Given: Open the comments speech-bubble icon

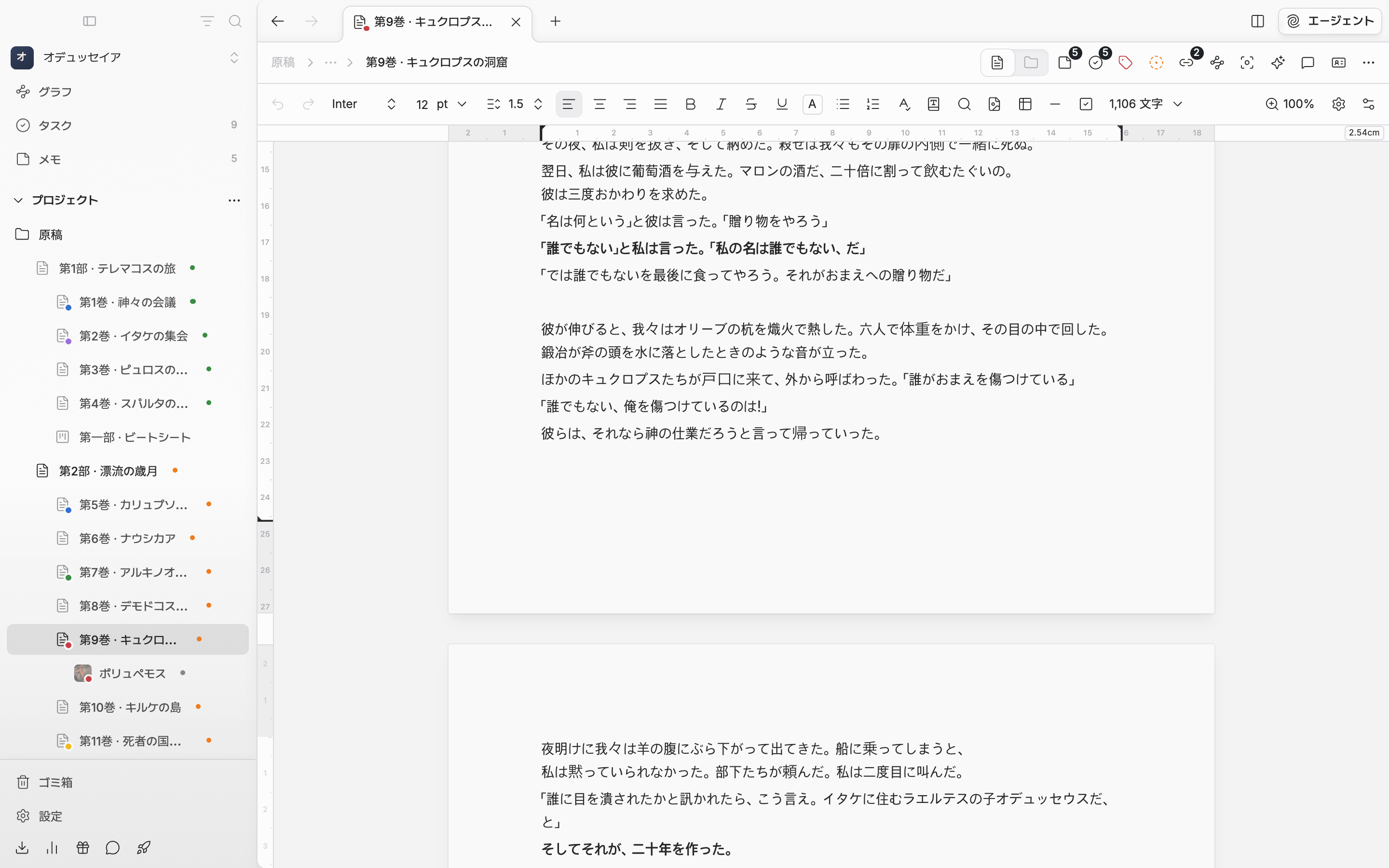Looking at the screenshot, I should [x=1307, y=63].
